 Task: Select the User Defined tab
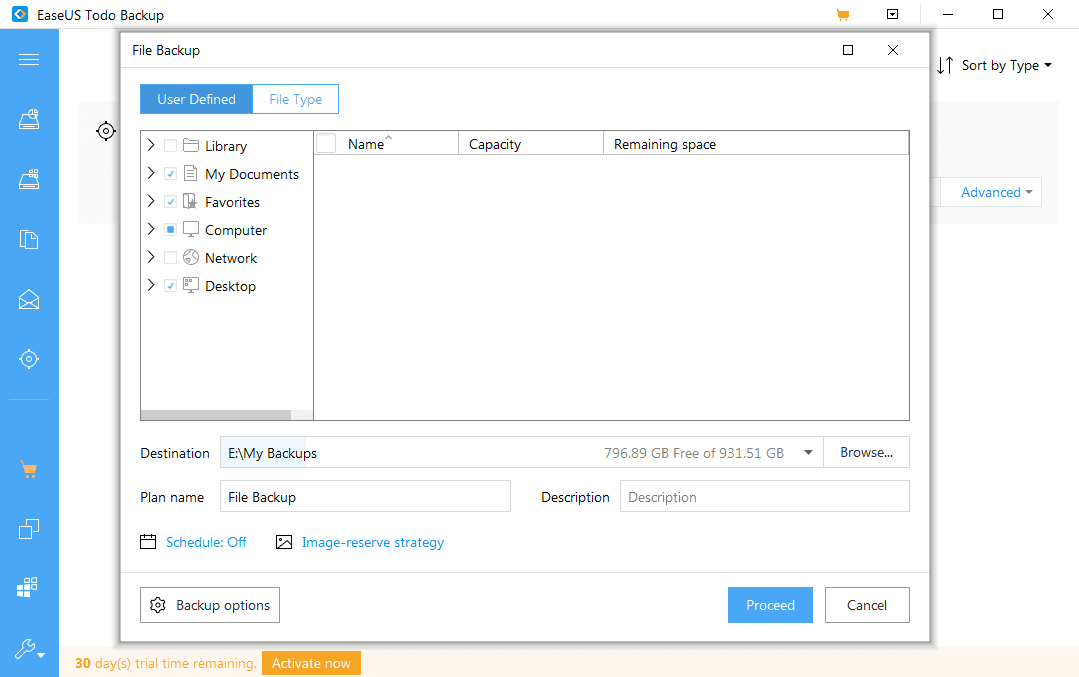tap(196, 99)
